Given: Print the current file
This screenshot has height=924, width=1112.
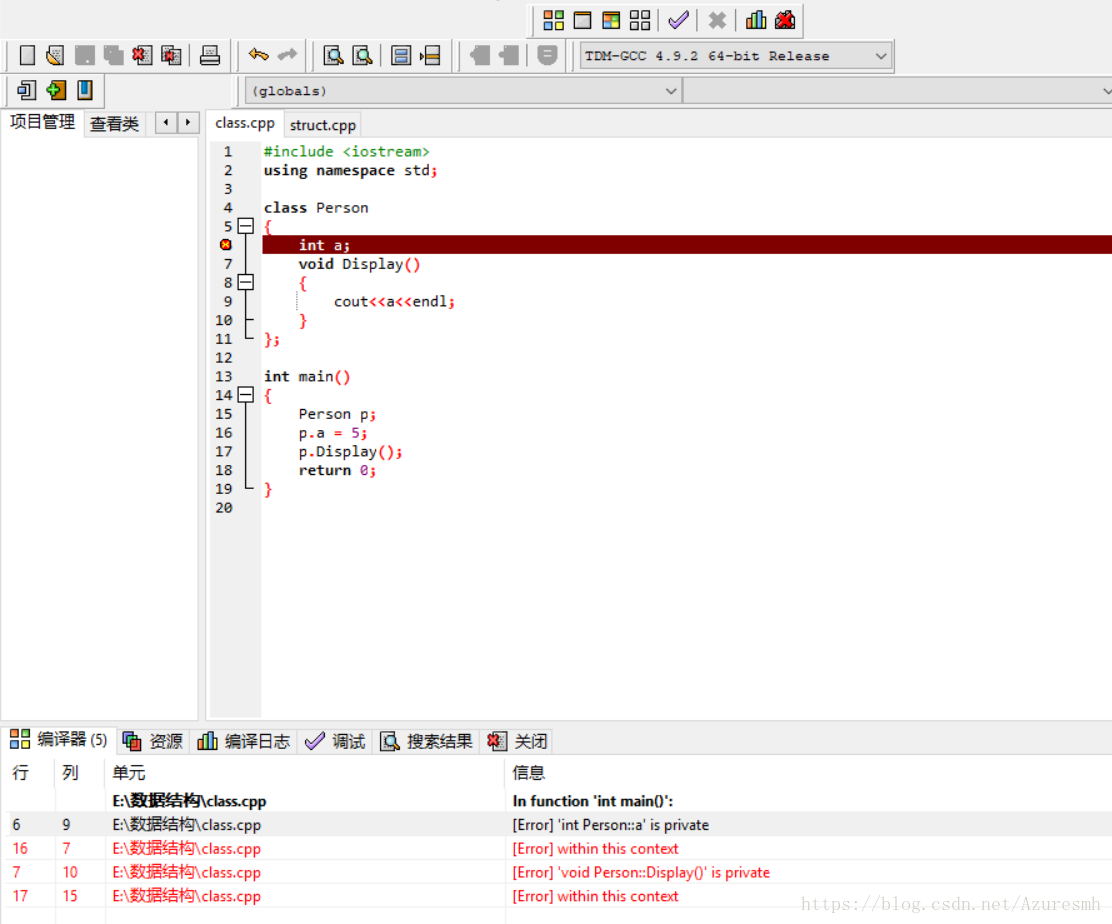Looking at the screenshot, I should (210, 55).
